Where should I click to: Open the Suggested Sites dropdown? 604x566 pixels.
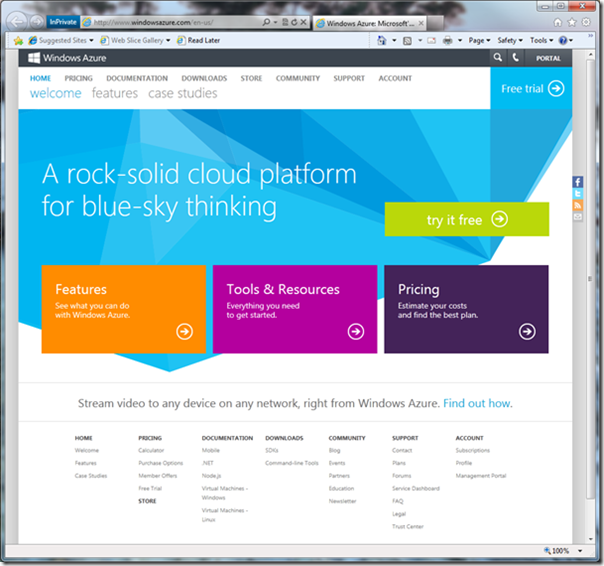coord(91,40)
